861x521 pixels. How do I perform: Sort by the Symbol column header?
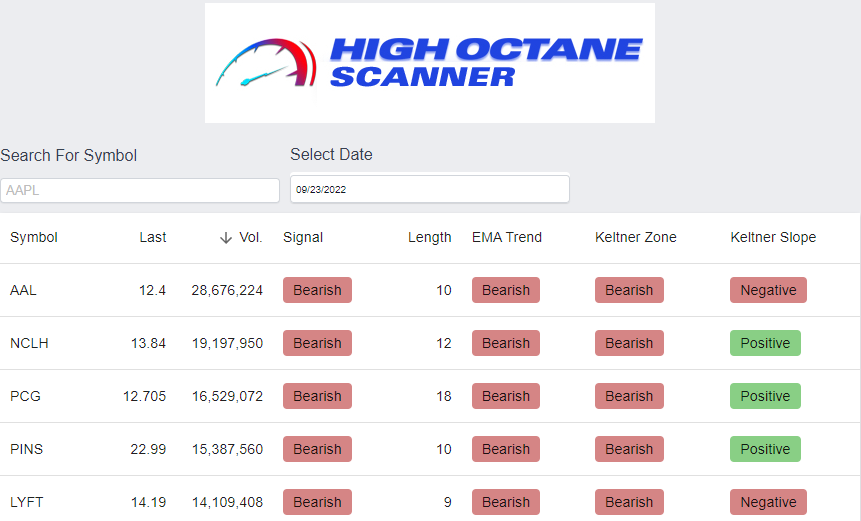[x=33, y=237]
